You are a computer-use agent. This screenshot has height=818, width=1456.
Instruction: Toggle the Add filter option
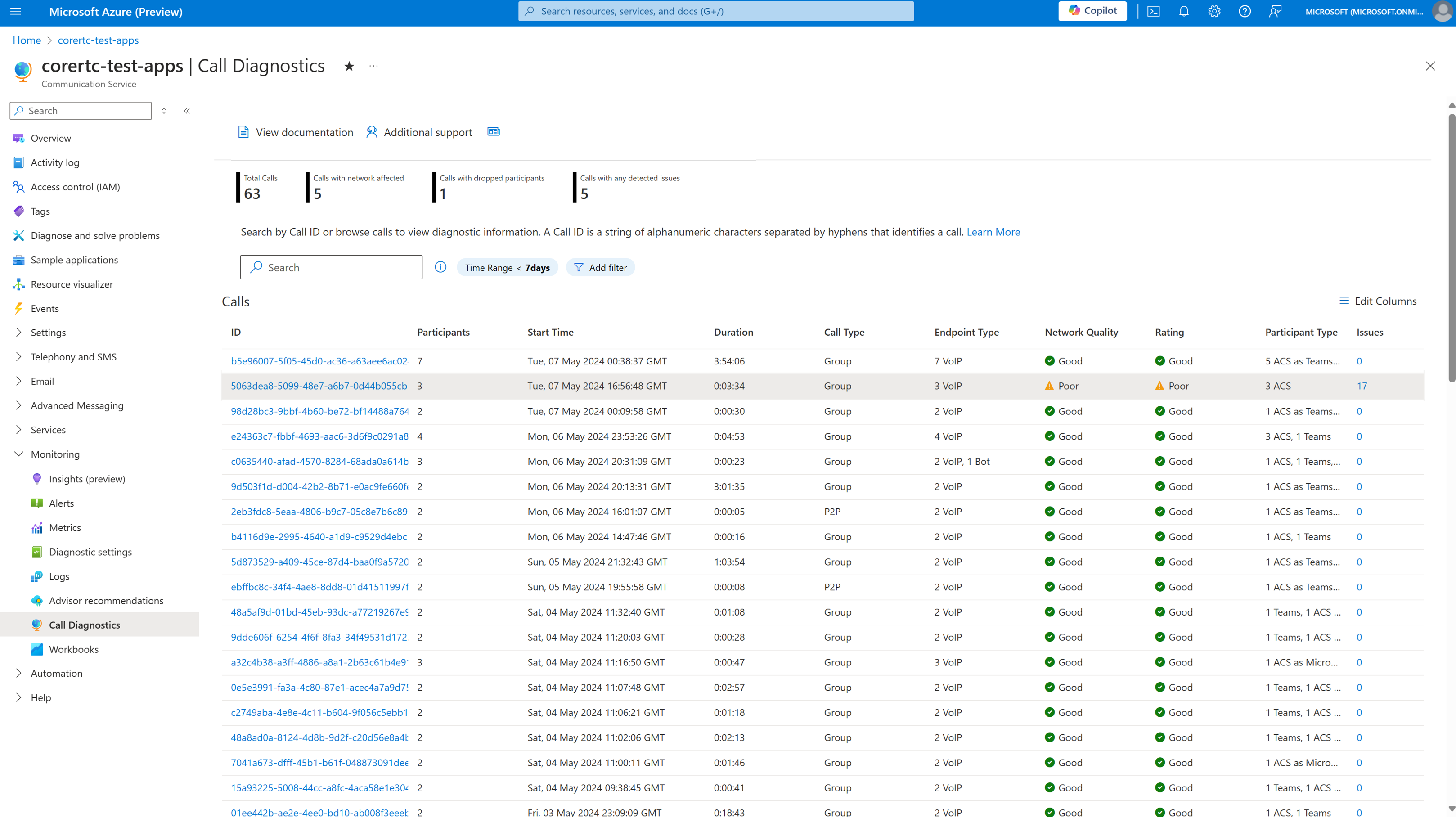click(x=600, y=267)
